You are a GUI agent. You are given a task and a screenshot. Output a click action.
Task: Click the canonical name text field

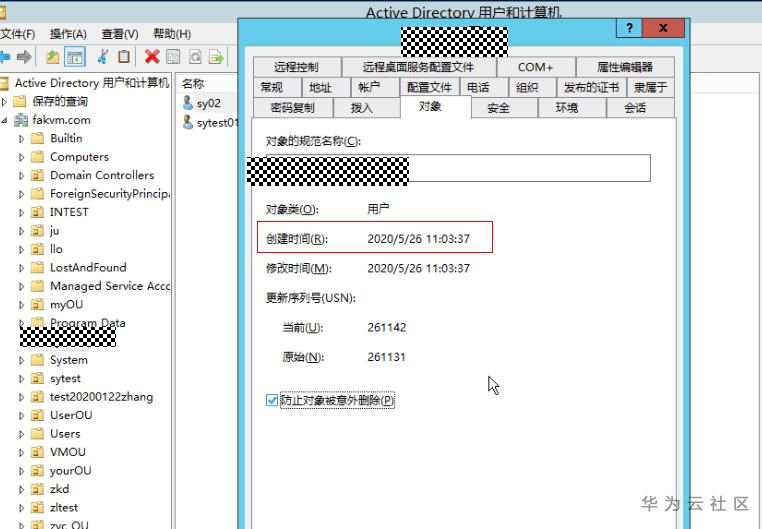(458, 168)
